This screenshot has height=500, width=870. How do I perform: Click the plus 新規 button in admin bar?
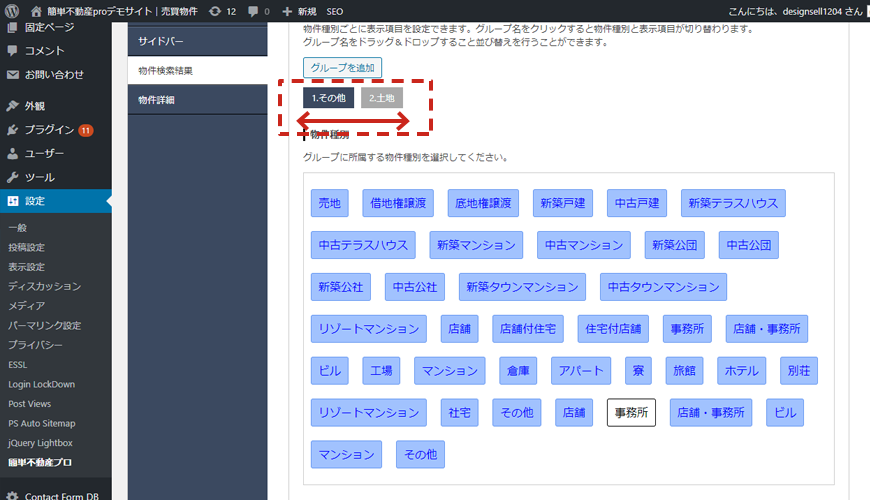coord(299,10)
